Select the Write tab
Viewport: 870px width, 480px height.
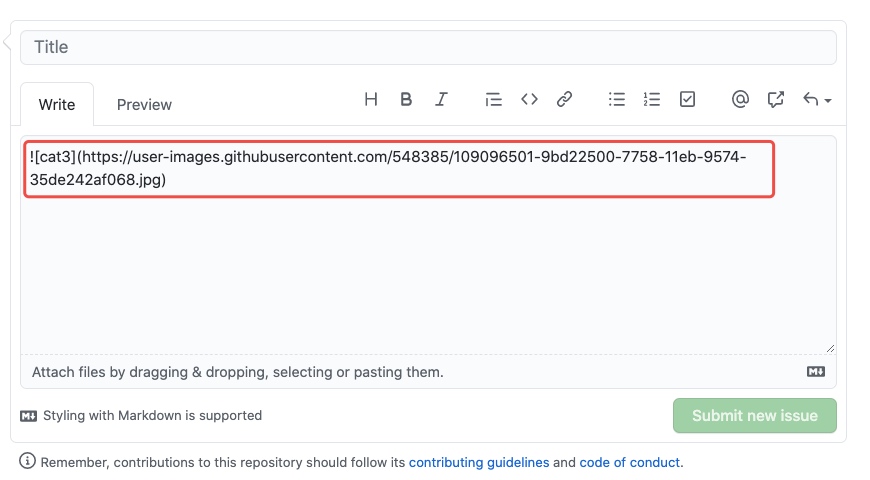(57, 104)
